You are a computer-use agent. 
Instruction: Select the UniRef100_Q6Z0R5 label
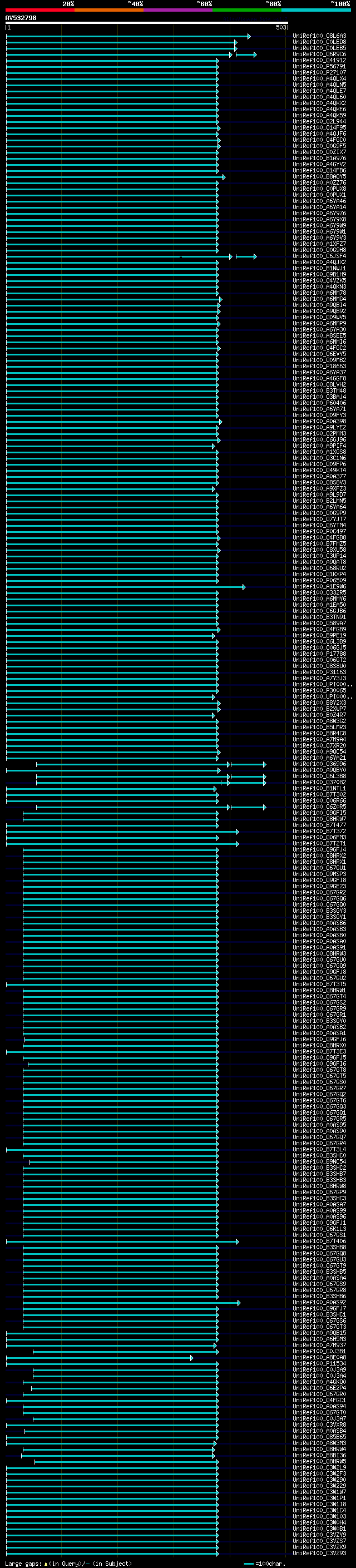pyautogui.click(x=319, y=807)
